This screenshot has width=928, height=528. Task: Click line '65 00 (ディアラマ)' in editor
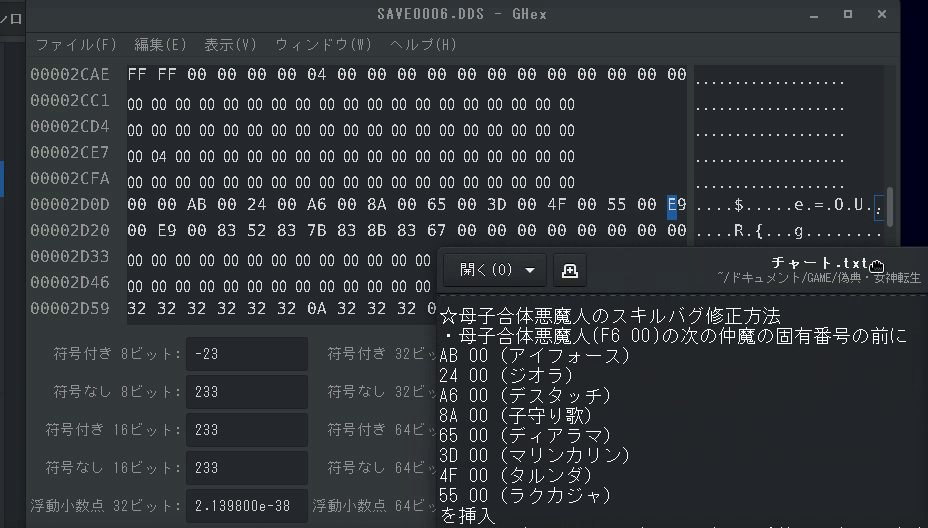[525, 436]
